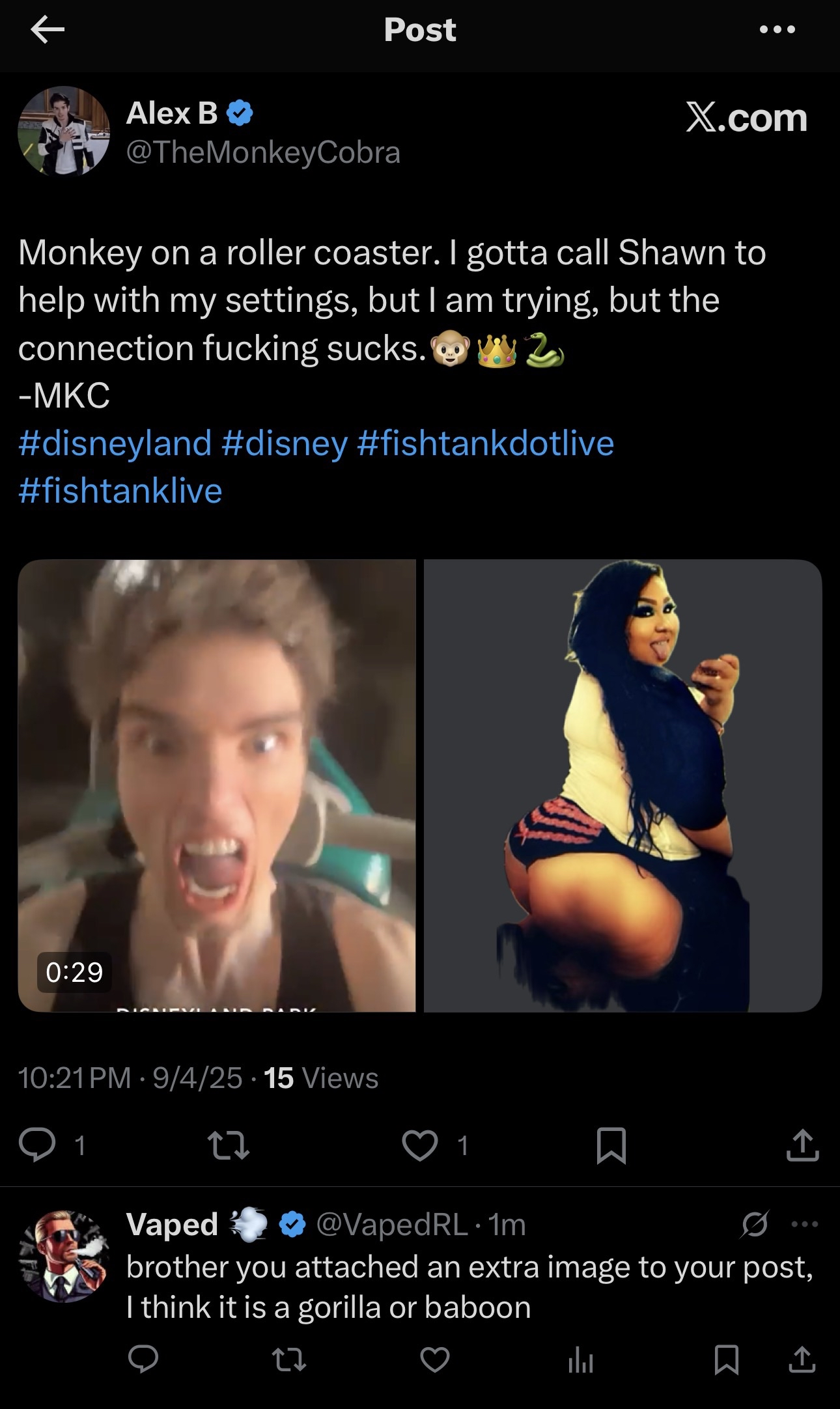Tap the Grok slash-circle icon on Vaped's reply
Image resolution: width=840 pixels, height=1409 pixels.
755,1224
